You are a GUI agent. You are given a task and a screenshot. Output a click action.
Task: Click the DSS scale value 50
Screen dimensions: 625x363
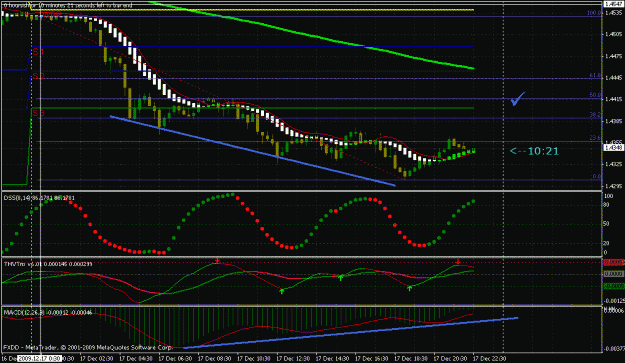tap(607, 224)
